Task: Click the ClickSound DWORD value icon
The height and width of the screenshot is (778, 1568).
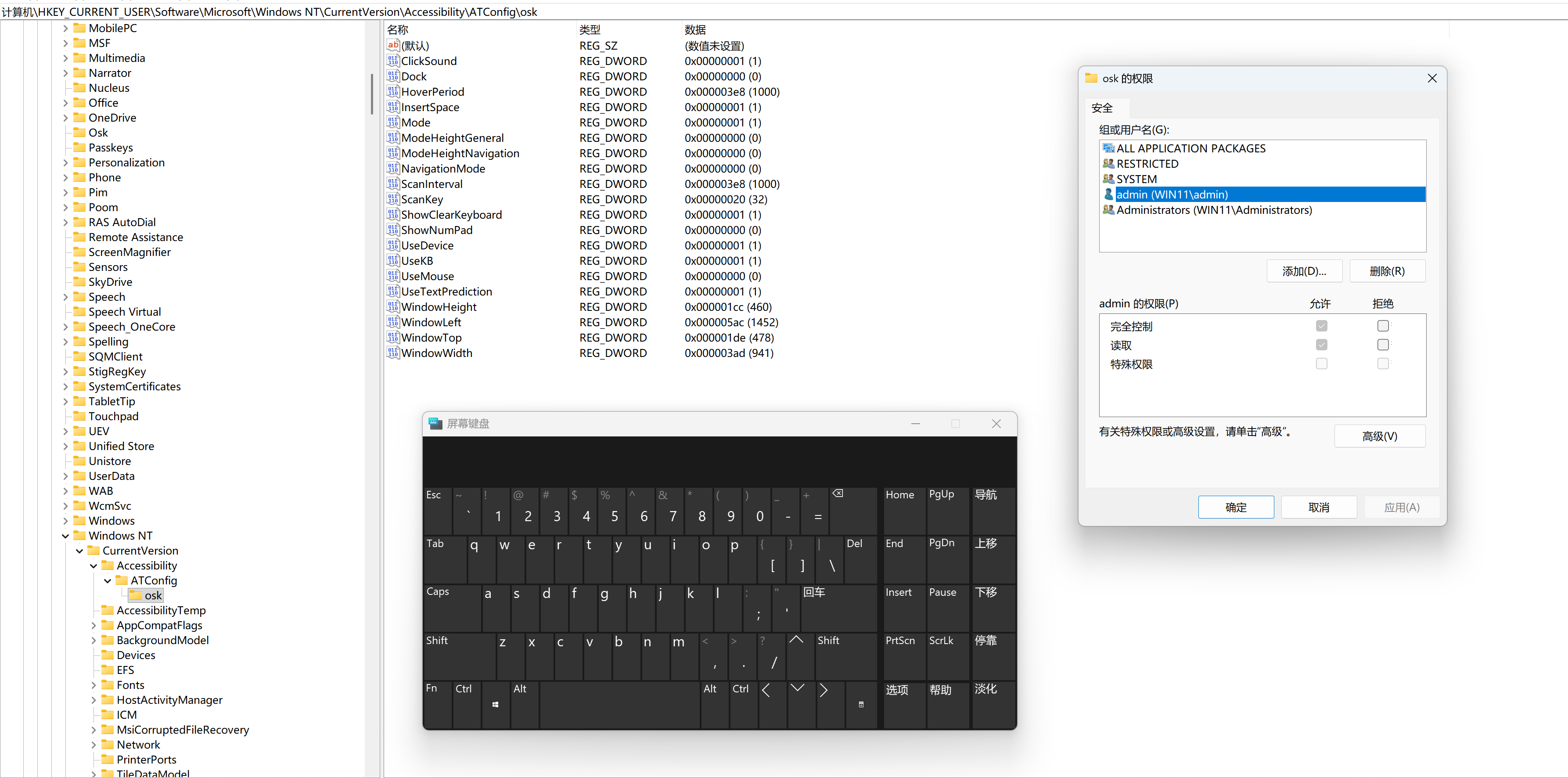Action: coord(392,61)
